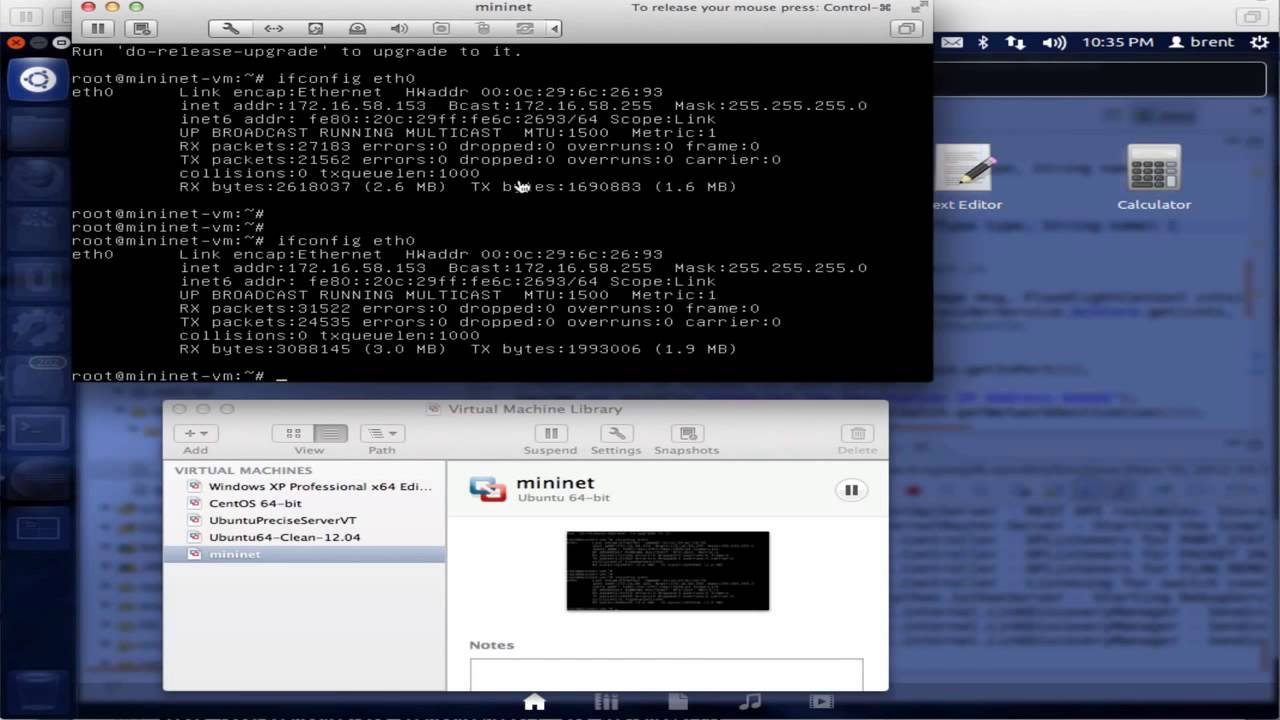Open VM settings wrench in mininet toolbar
Viewport: 1280px width, 720px height.
point(230,29)
